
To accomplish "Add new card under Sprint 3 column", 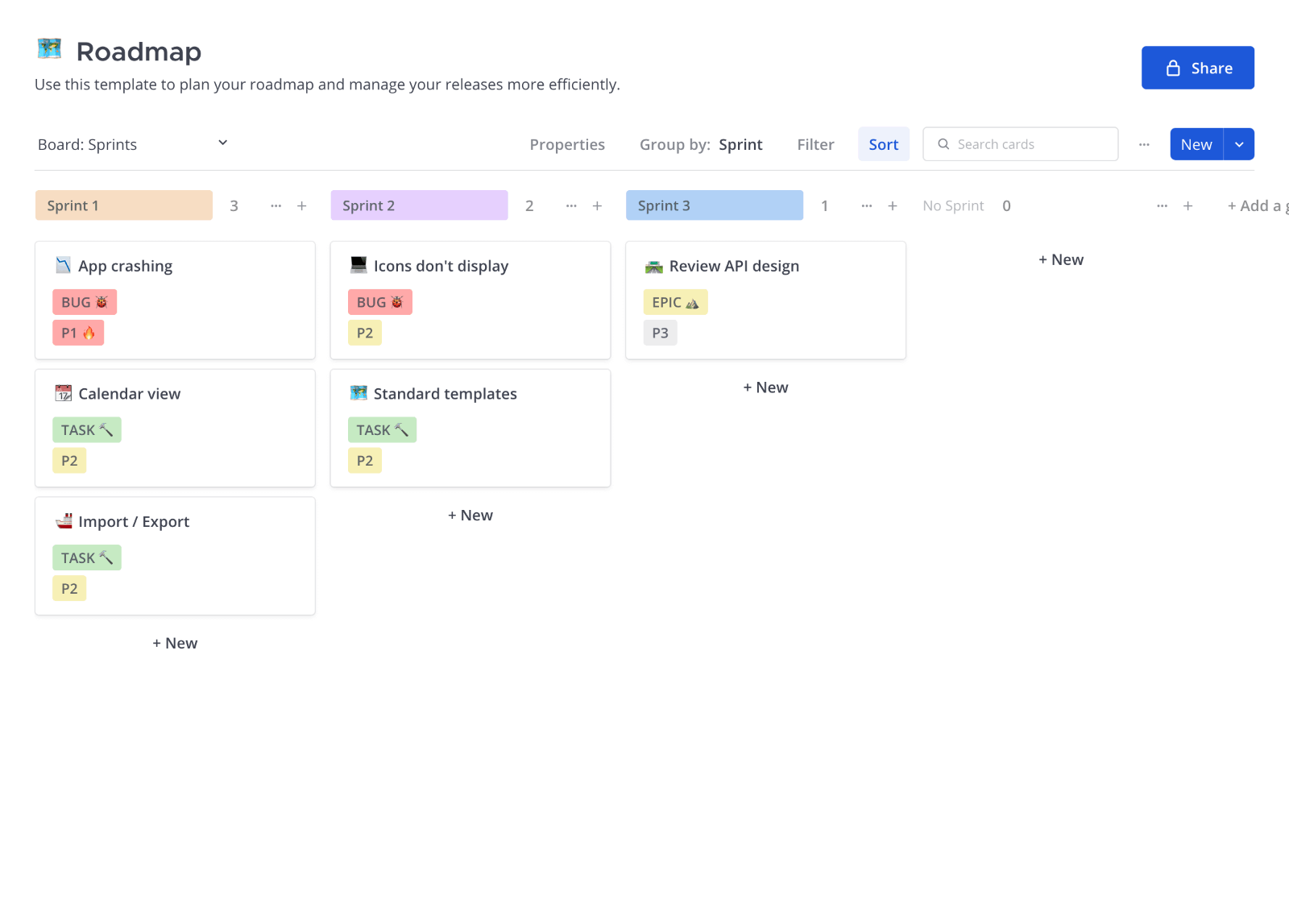I will pos(766,387).
